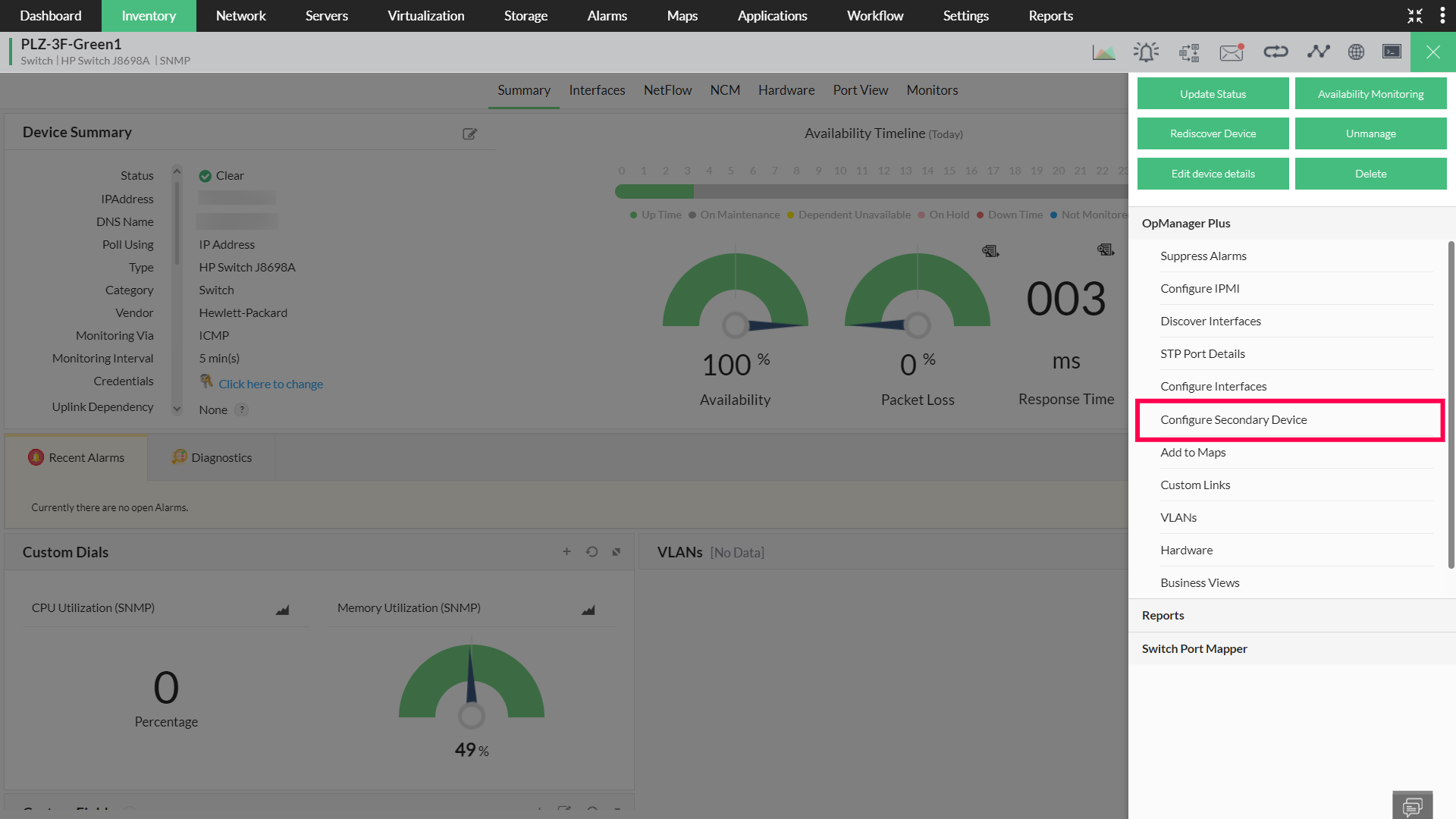Switch to the Interfaces tab
The width and height of the screenshot is (1456, 819).
pos(597,90)
